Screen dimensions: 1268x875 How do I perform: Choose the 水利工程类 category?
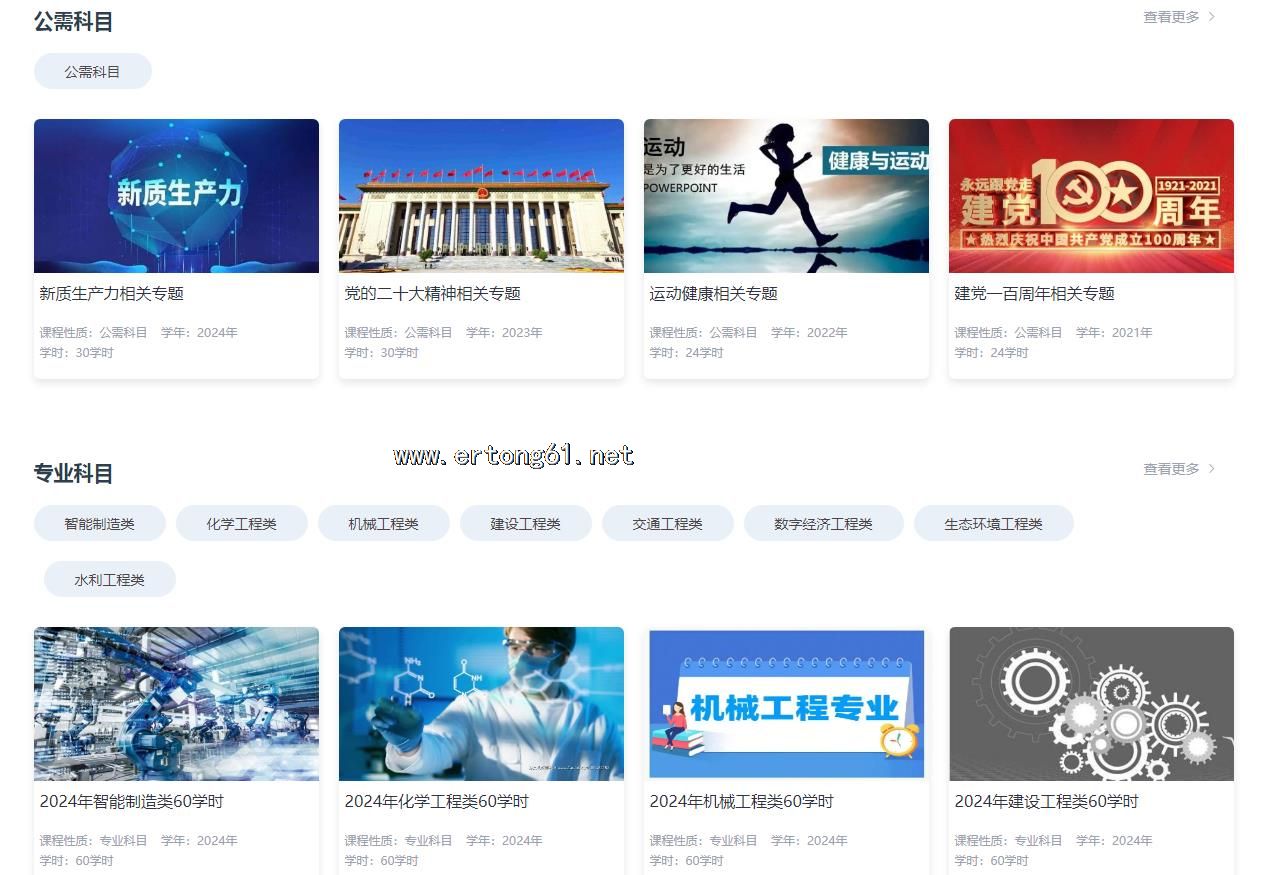pos(109,580)
